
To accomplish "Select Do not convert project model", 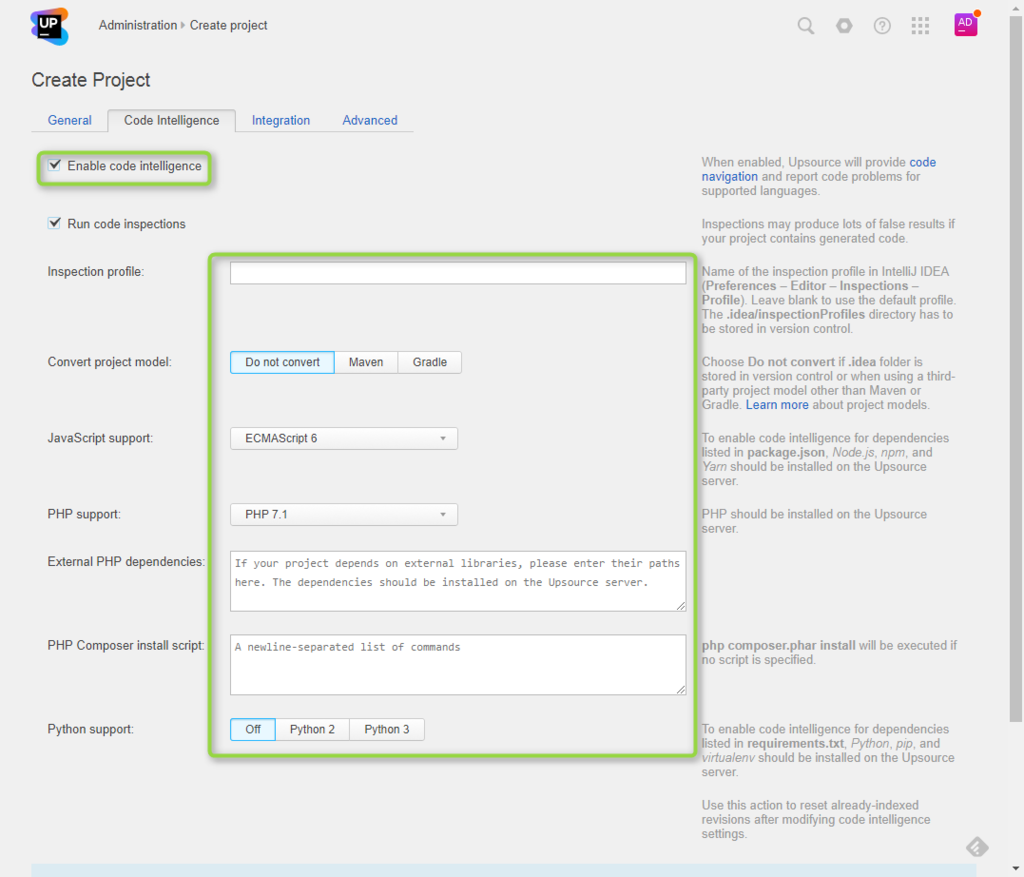I will pyautogui.click(x=282, y=362).
